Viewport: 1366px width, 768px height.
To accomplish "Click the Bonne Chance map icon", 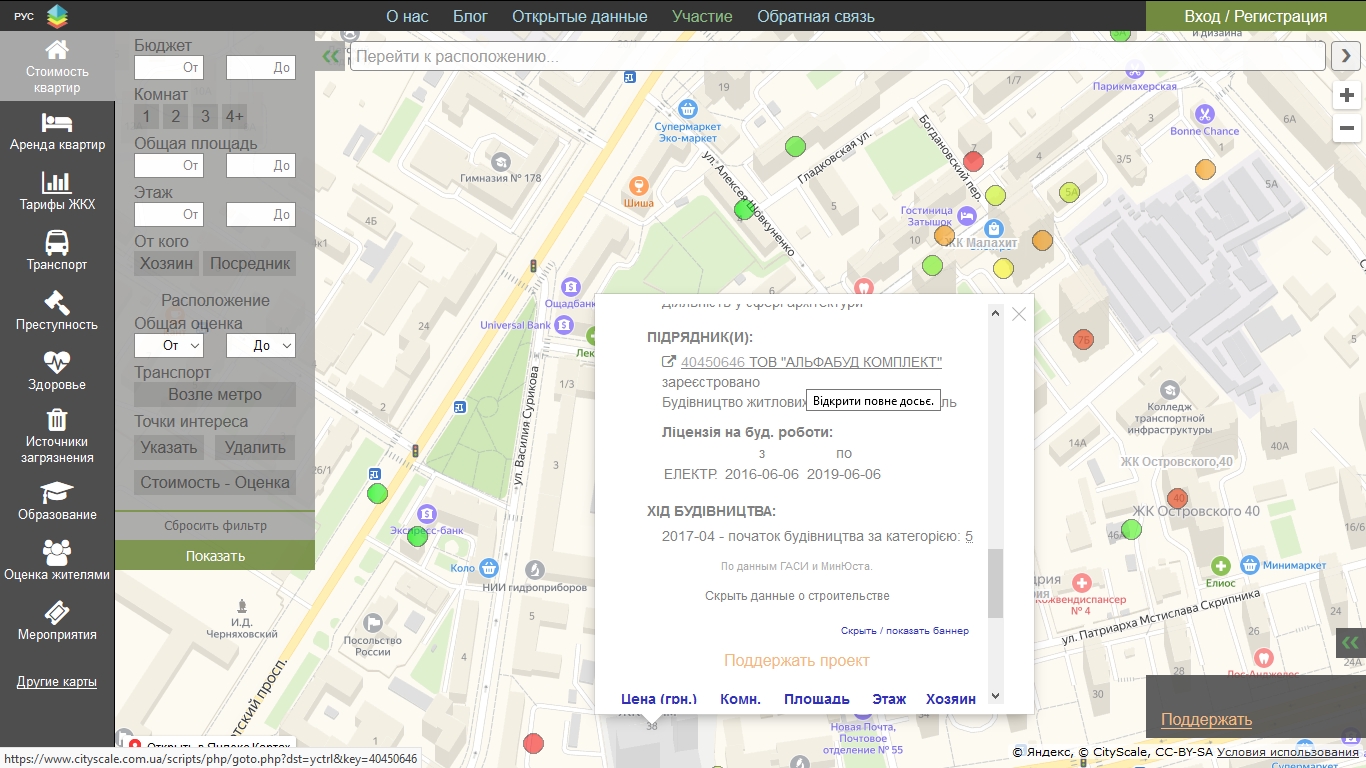I will click(1204, 113).
